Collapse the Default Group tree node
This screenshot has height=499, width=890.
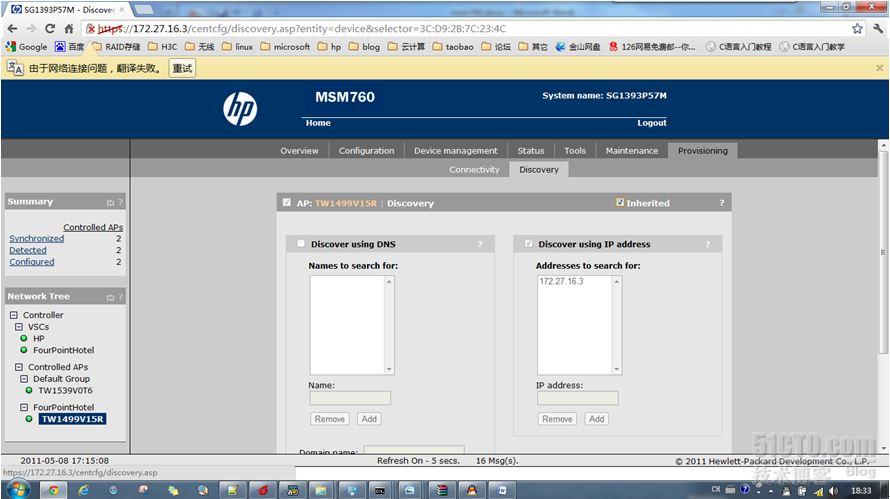(x=24, y=379)
